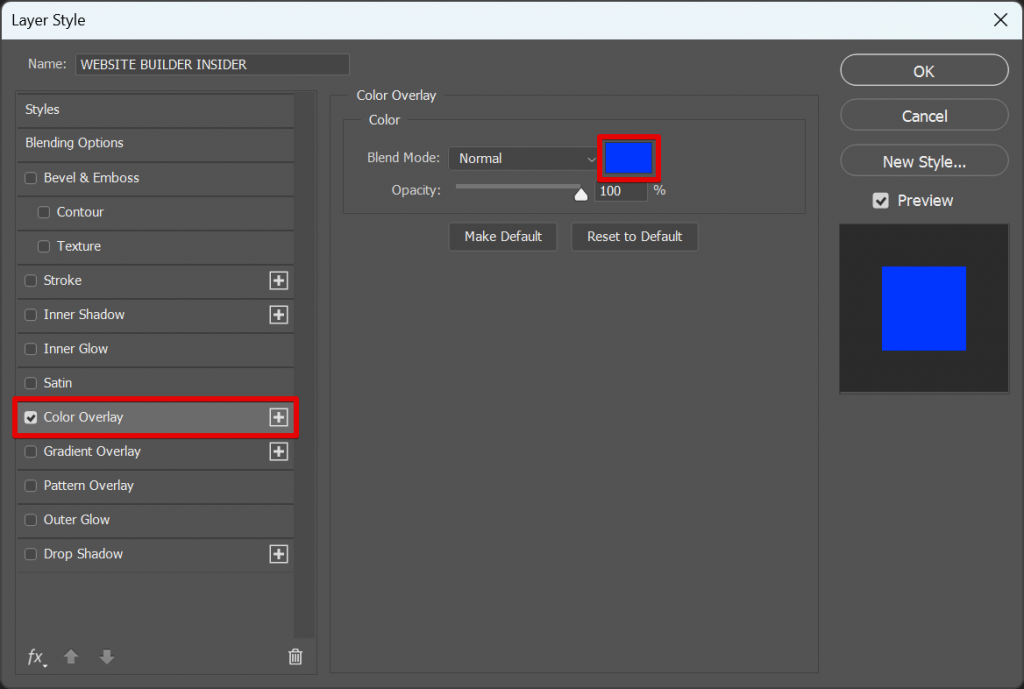
Task: Click the layer style Name field
Action: [x=212, y=64]
